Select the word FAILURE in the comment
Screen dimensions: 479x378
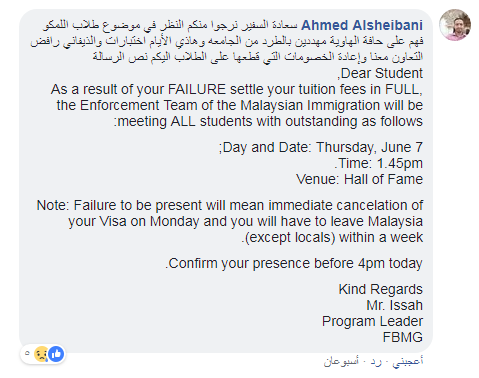pos(197,89)
